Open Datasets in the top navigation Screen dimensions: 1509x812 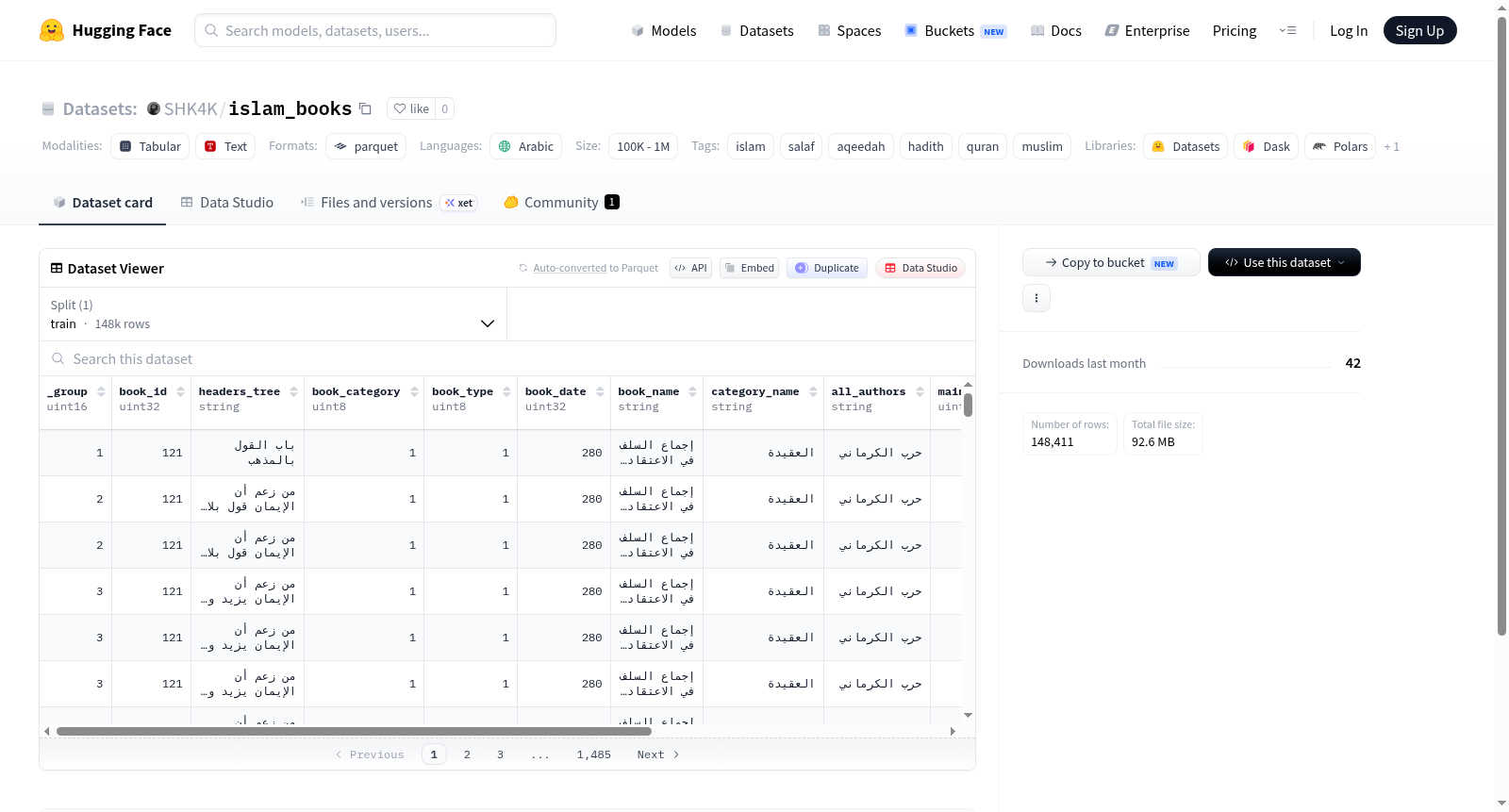(756, 31)
